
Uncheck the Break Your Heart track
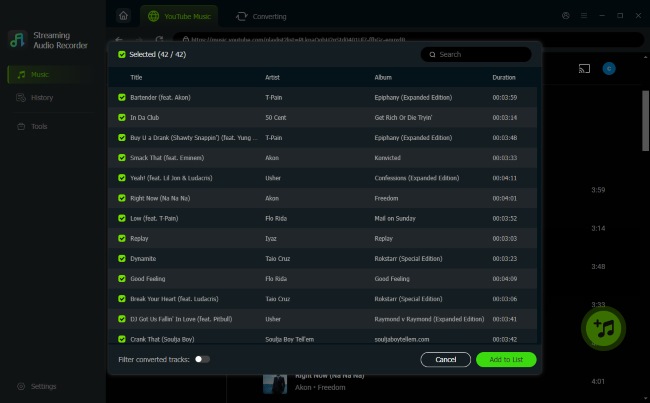(x=121, y=299)
